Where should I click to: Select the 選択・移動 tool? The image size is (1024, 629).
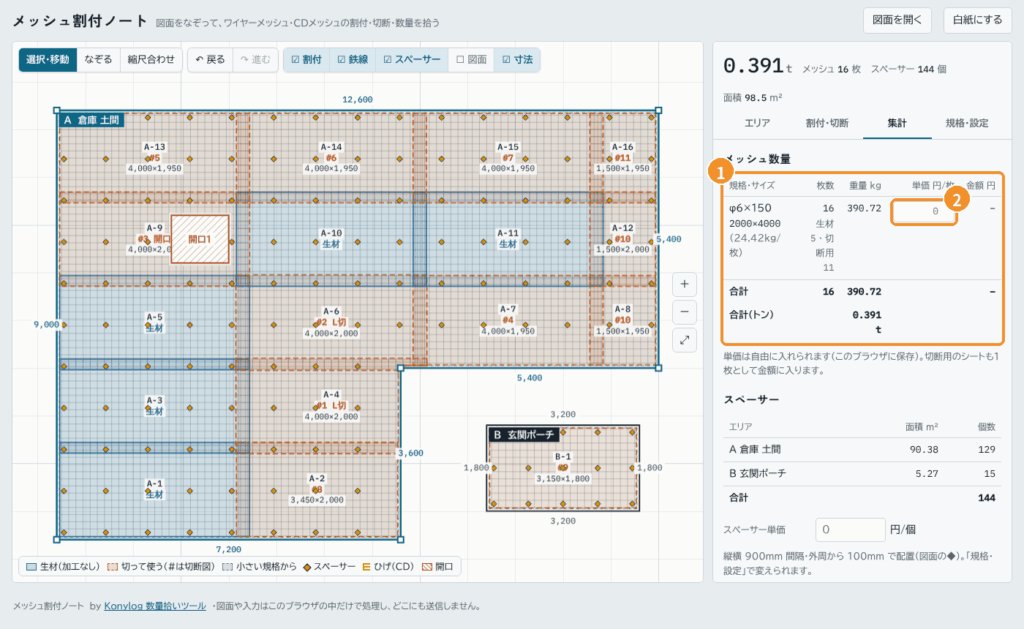(48, 59)
